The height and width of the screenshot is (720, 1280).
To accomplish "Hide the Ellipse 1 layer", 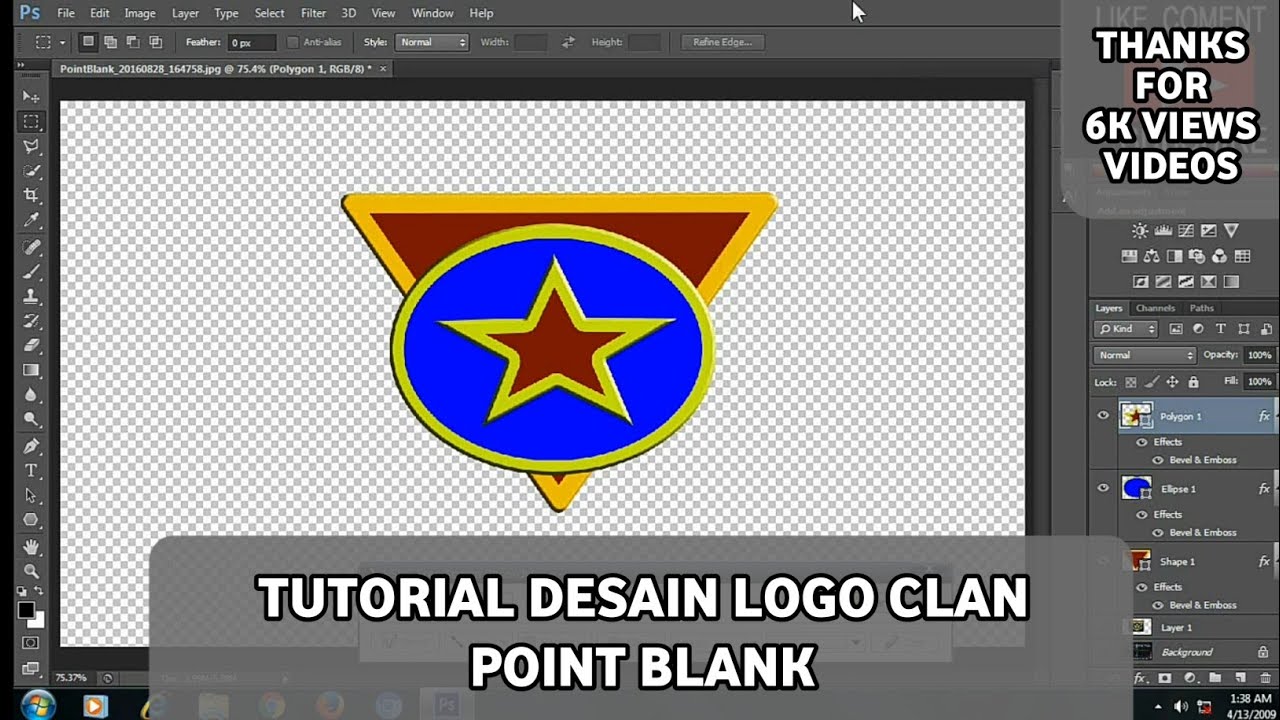I will [x=1103, y=488].
